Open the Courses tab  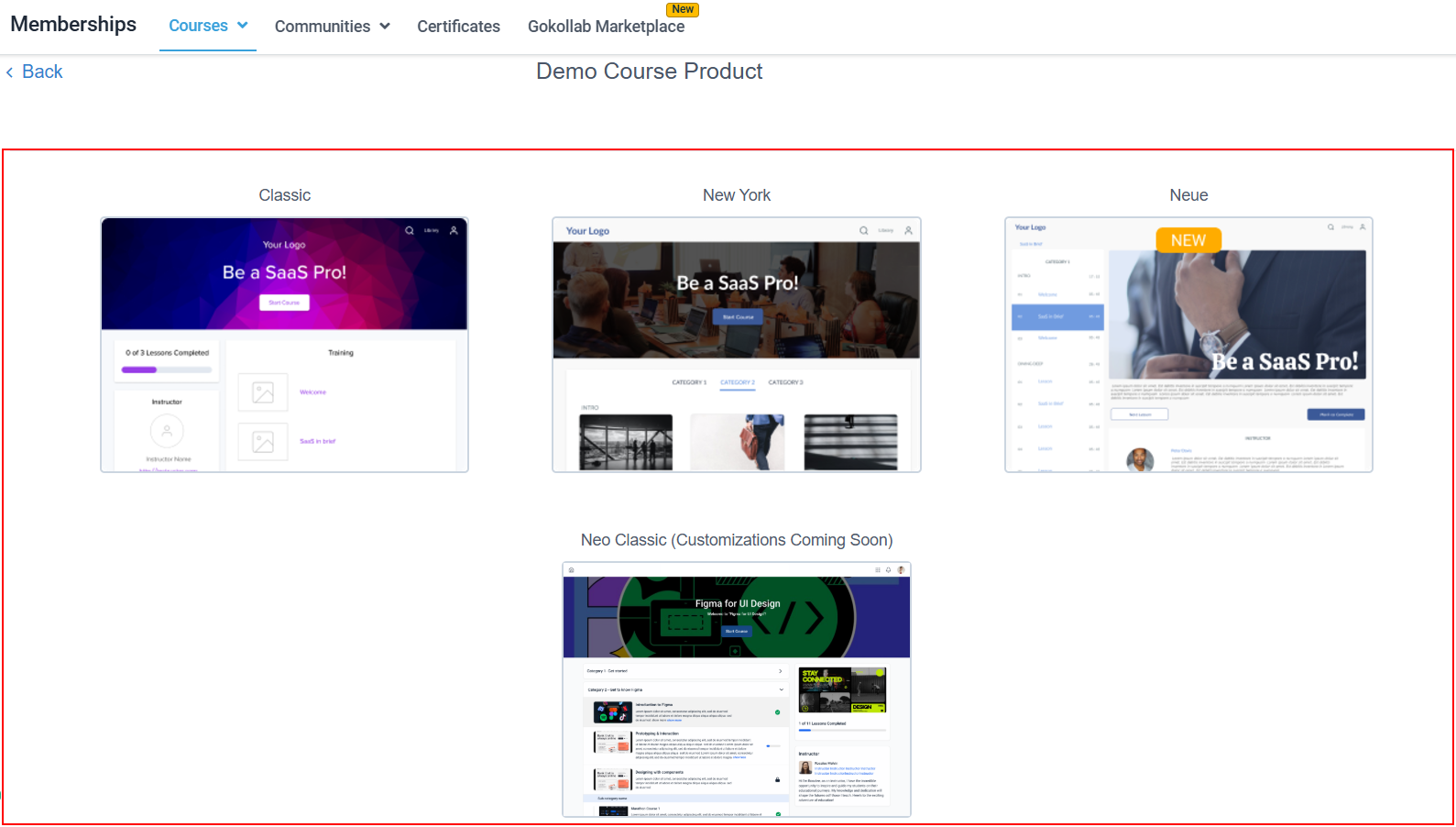(198, 26)
